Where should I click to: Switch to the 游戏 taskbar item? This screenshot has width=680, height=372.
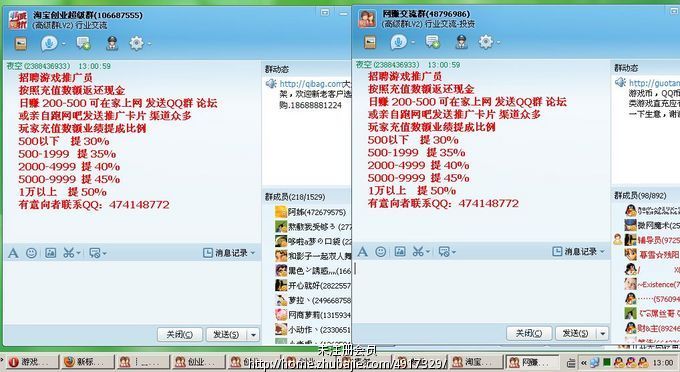coord(32,362)
